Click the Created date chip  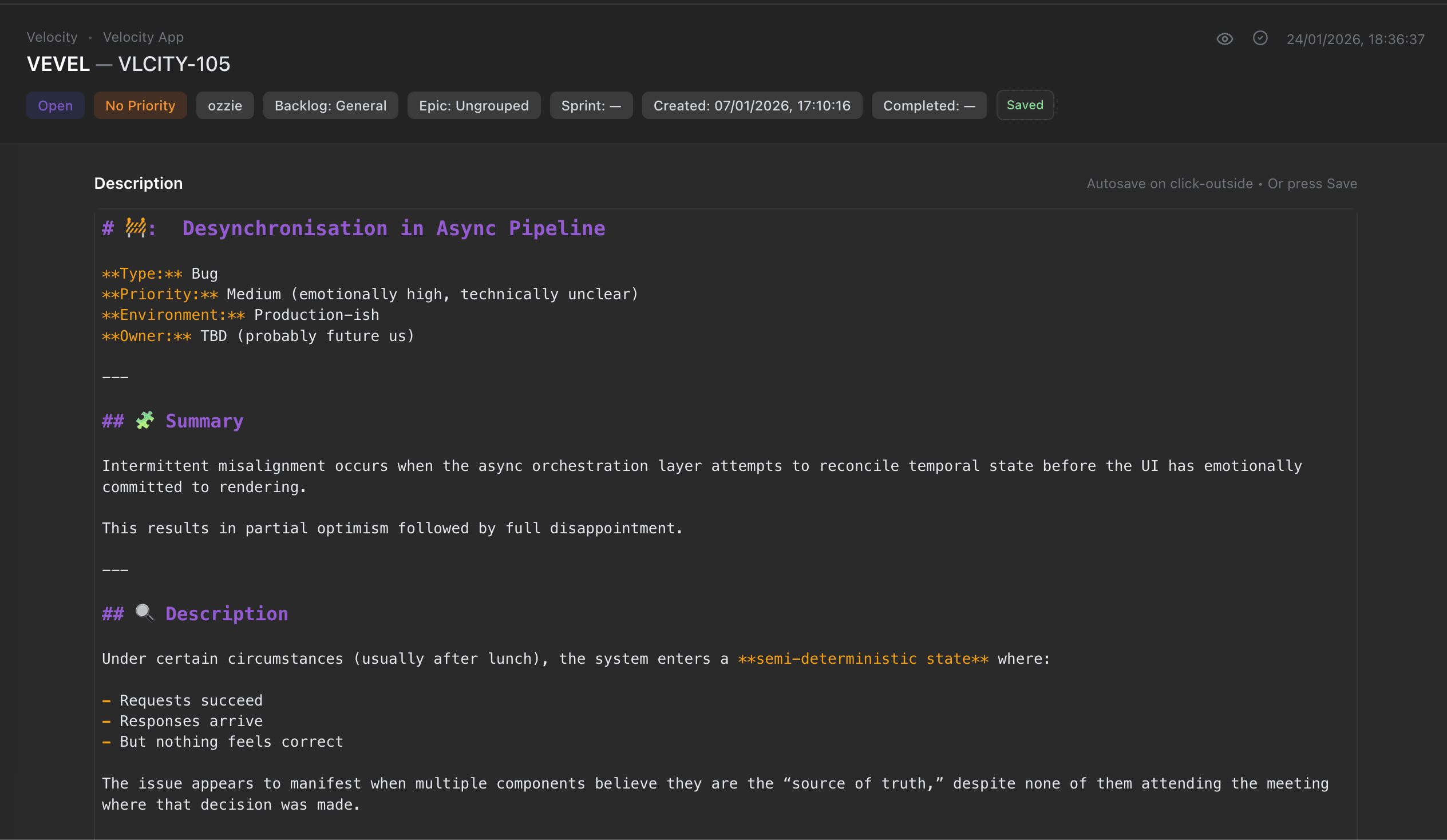[751, 106]
